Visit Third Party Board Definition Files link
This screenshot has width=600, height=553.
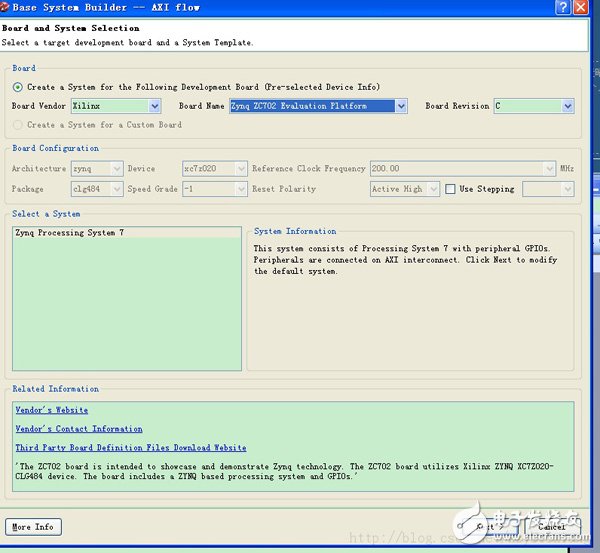pyautogui.click(x=131, y=448)
